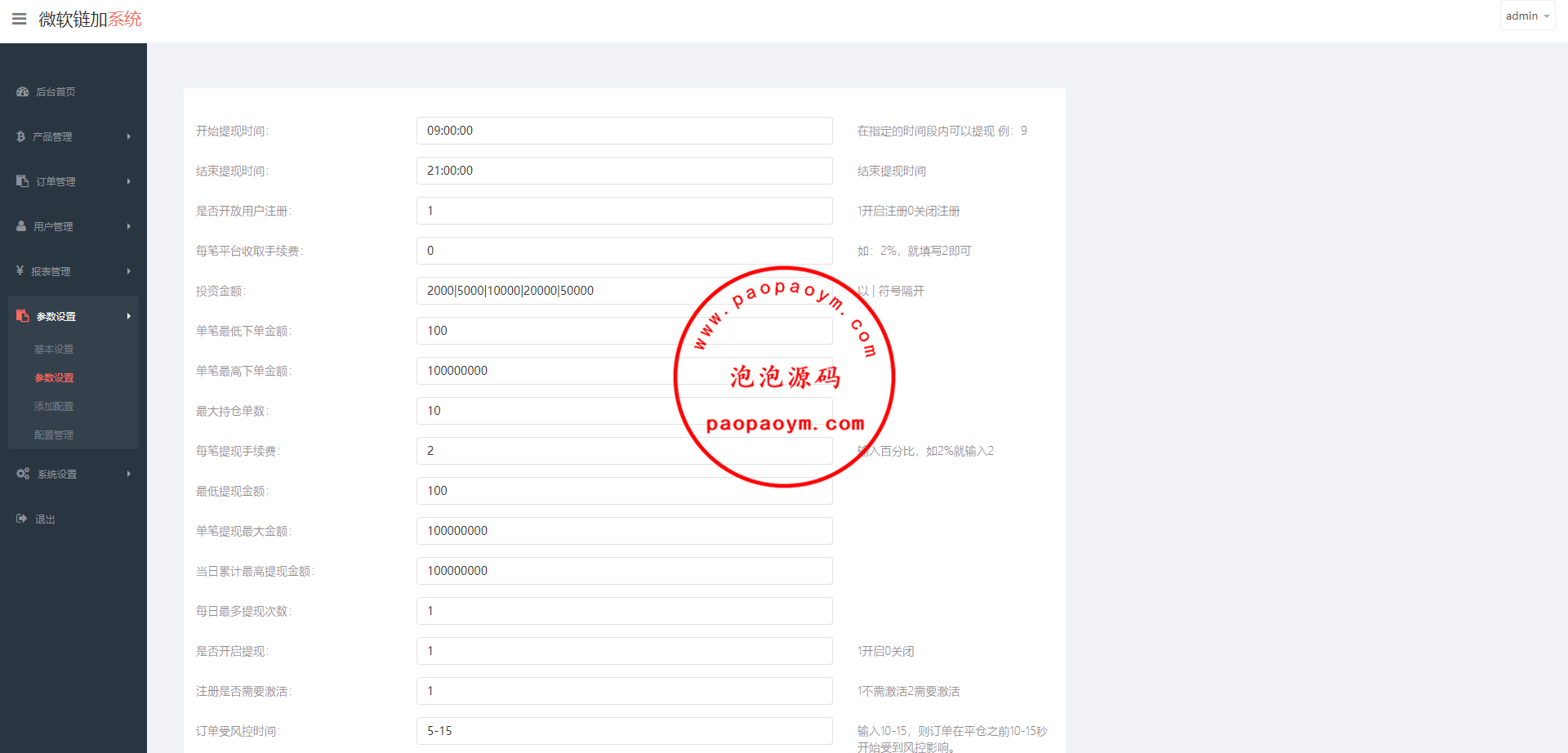Click the gears icon for 系统设置
Screen dimensions: 1568x753
pyautogui.click(x=23, y=474)
